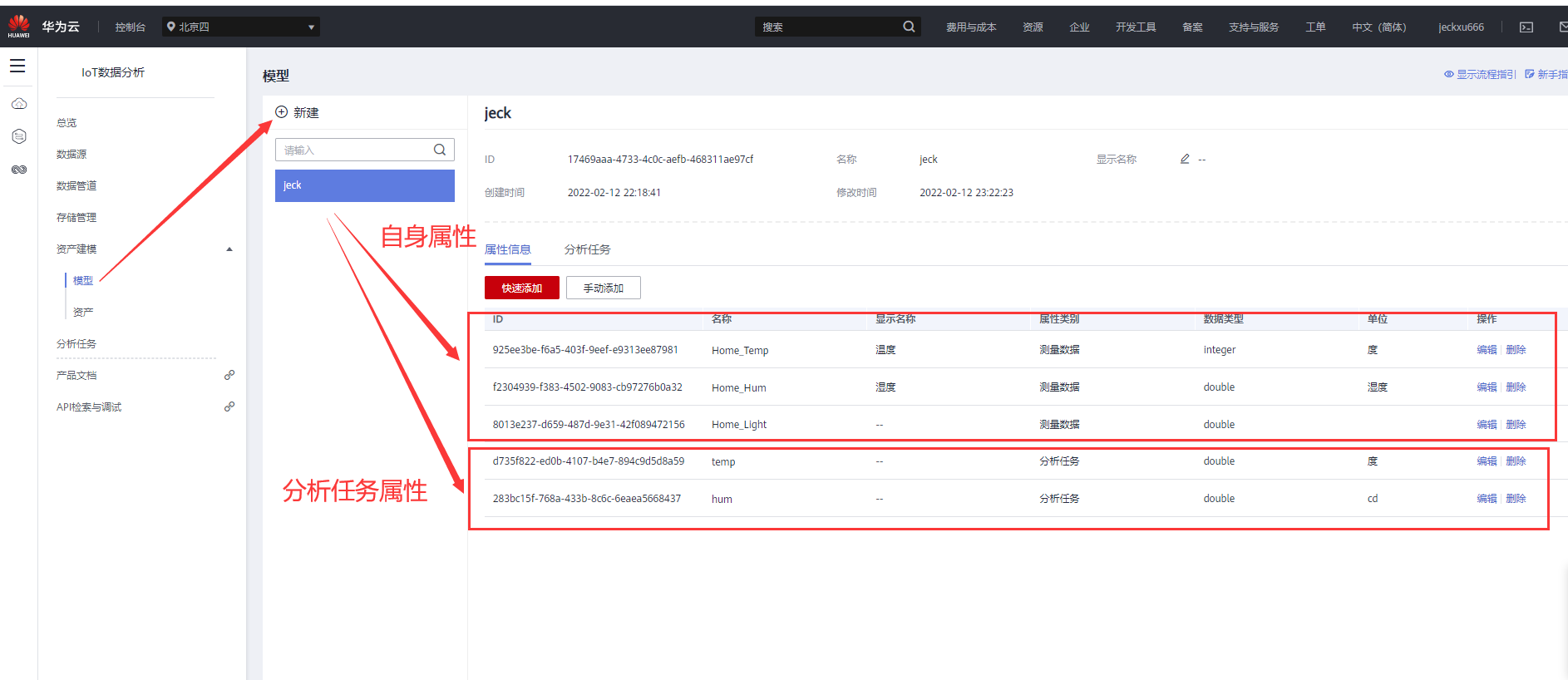Click search icon in model filter box
1568x680 pixels.
point(440,150)
